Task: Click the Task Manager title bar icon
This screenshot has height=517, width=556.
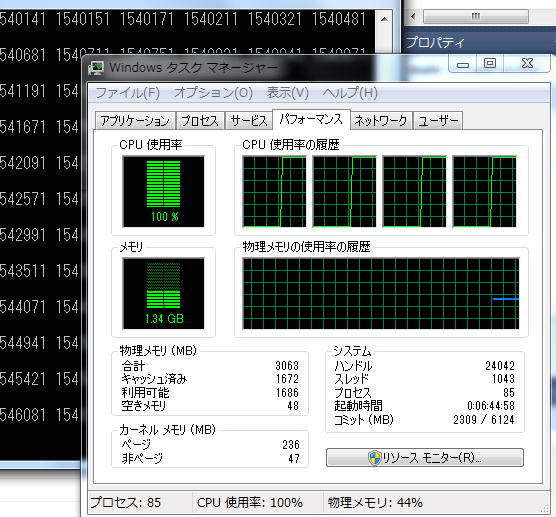Action: (96, 67)
